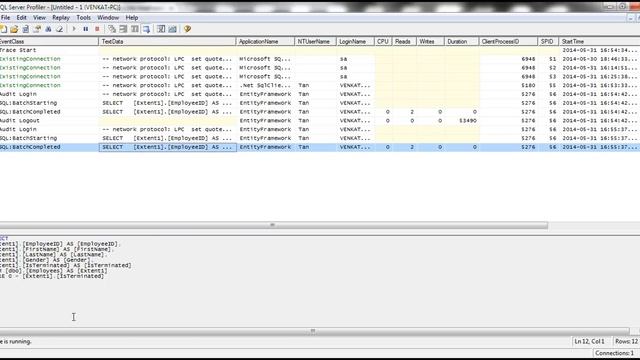Click the yellow help icon in toolbar
640x360 pixels.
pyautogui.click(x=187, y=29)
